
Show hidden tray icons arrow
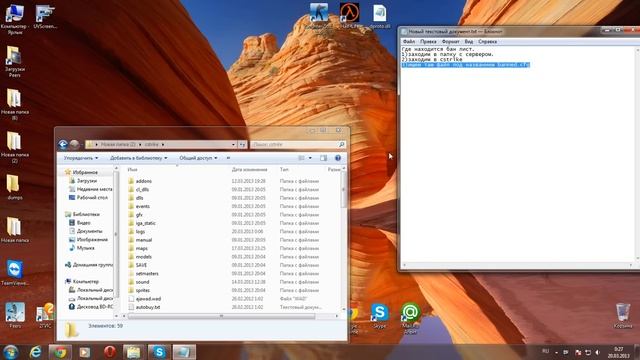tap(556, 352)
